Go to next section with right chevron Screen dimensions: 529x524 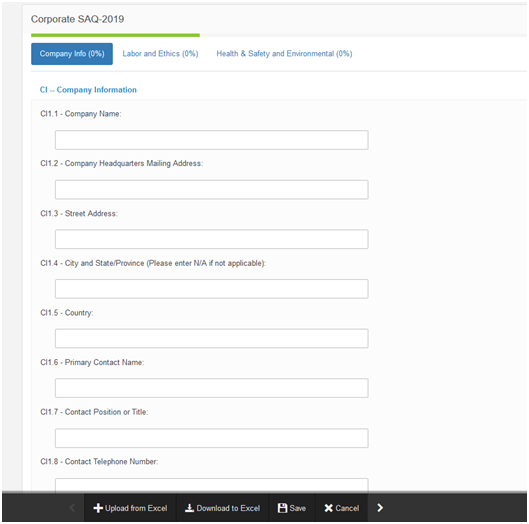point(380,508)
